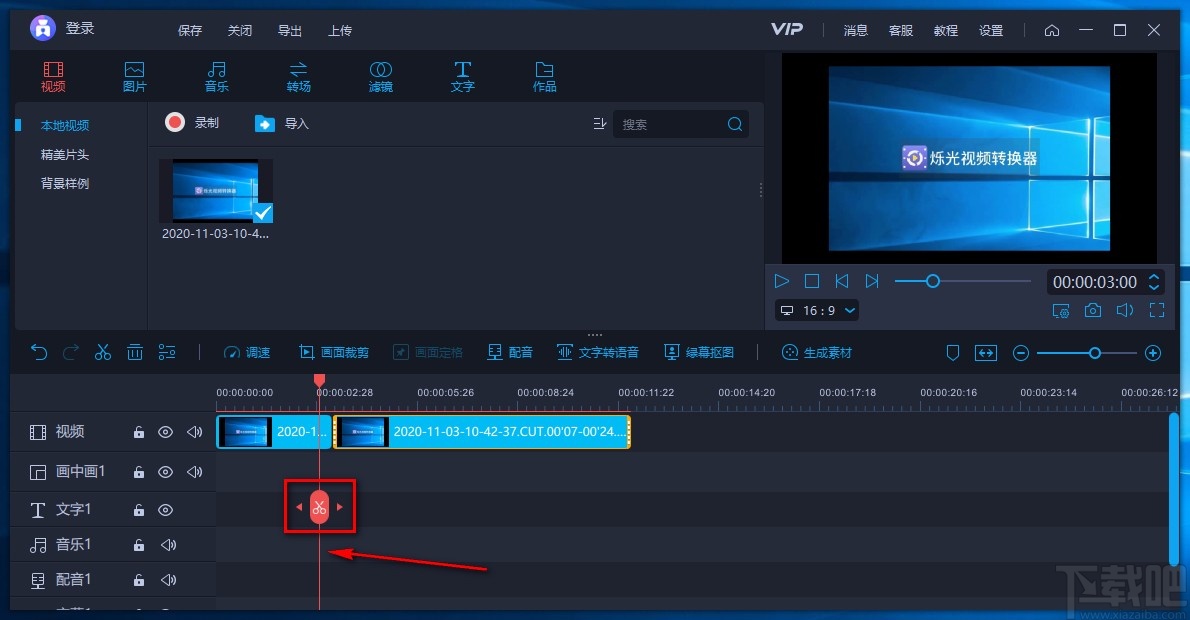Screen dimensions: 1190x620
Task: Click the 录制 record button
Action: [192, 122]
